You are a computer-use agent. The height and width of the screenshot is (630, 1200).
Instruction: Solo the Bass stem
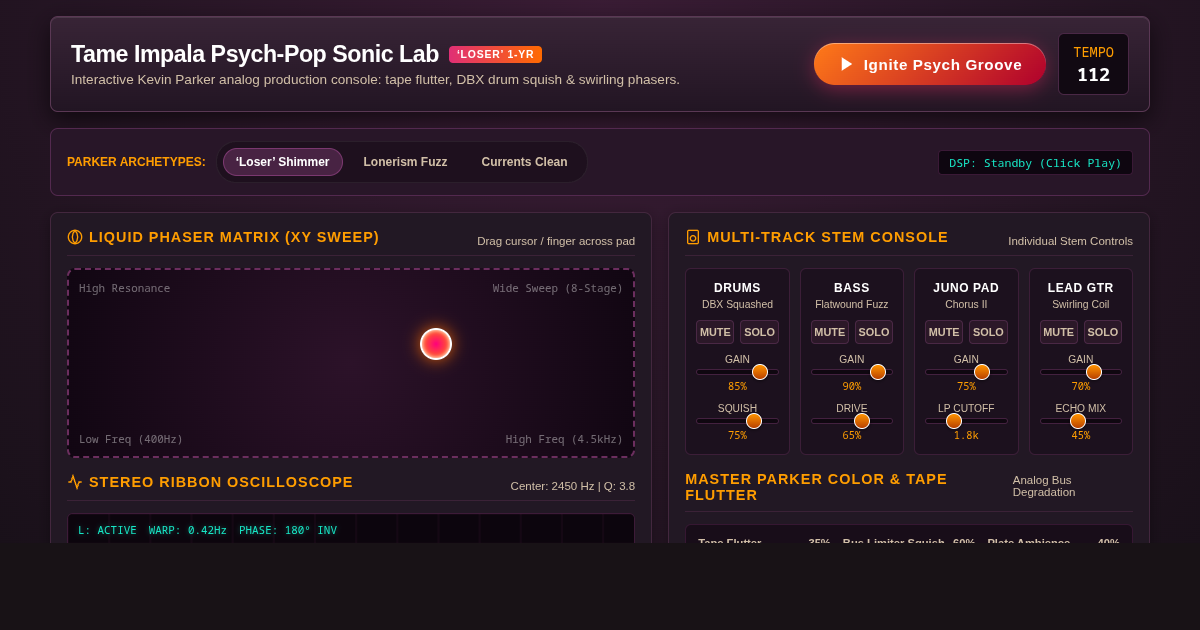874,332
